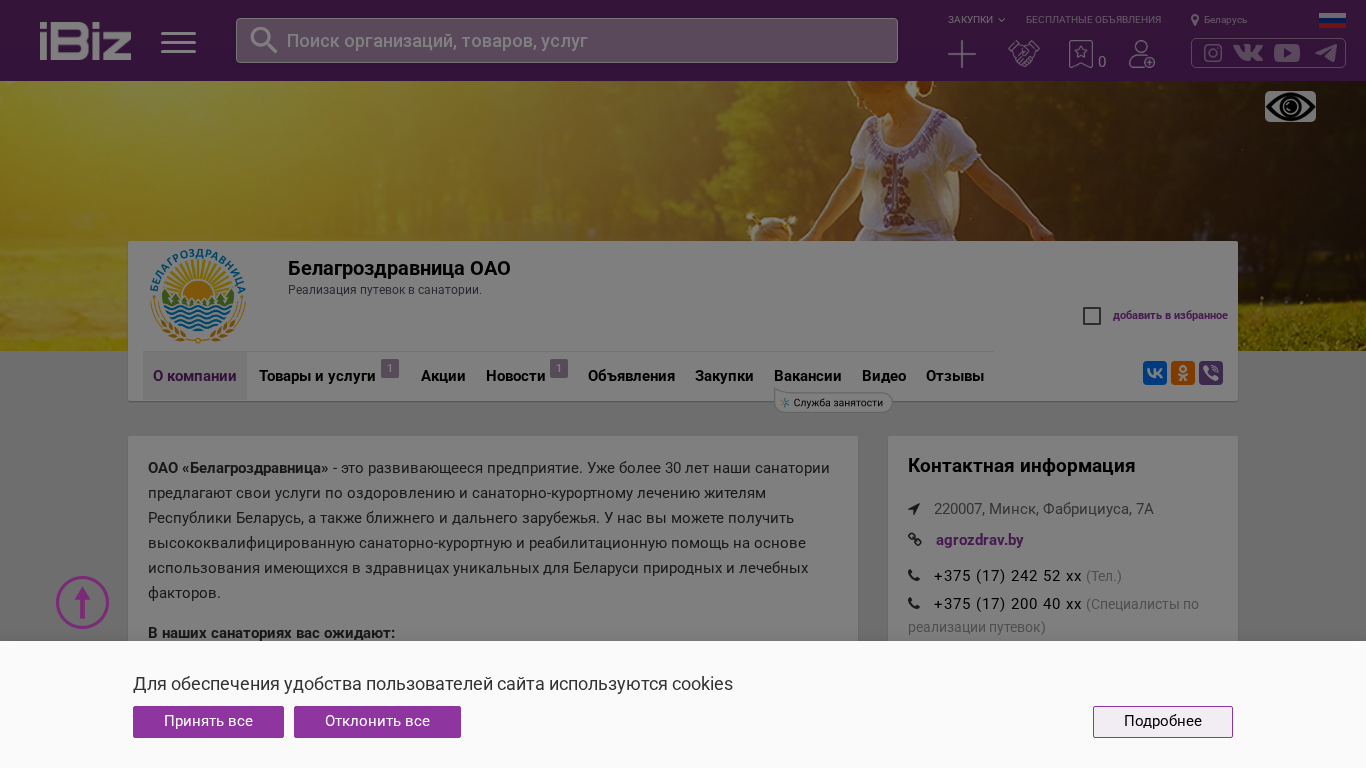Click the website link chain icon
1366x768 pixels.
[915, 540]
